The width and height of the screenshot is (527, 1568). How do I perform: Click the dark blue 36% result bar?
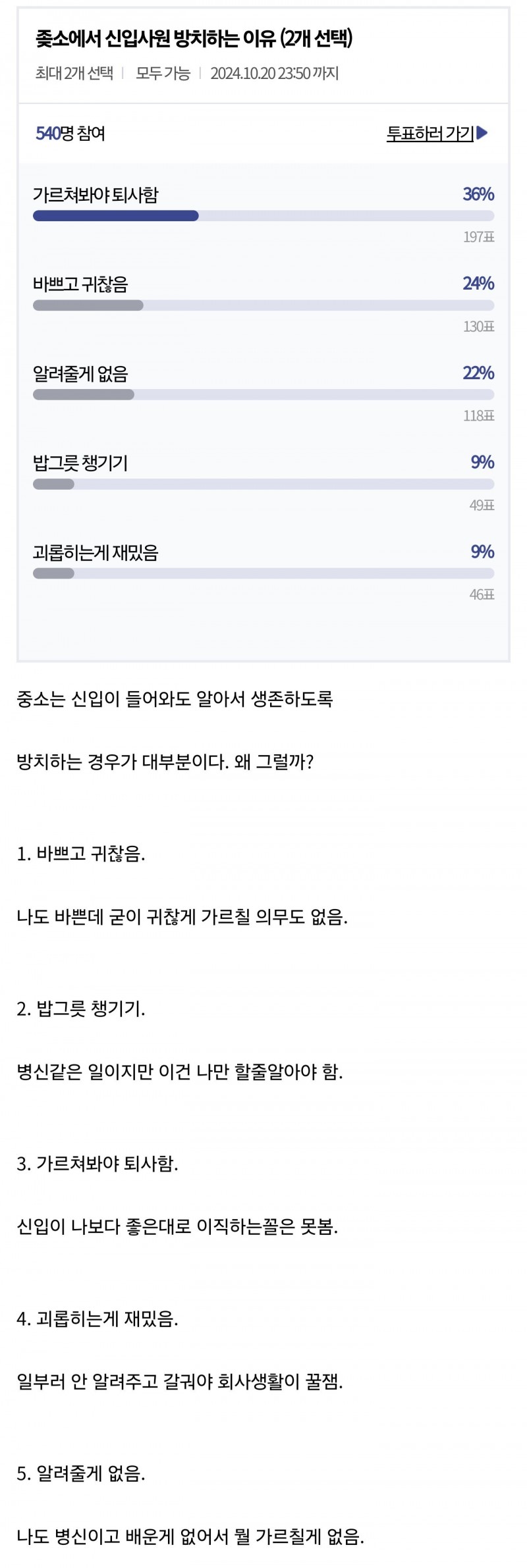pyautogui.click(x=115, y=216)
